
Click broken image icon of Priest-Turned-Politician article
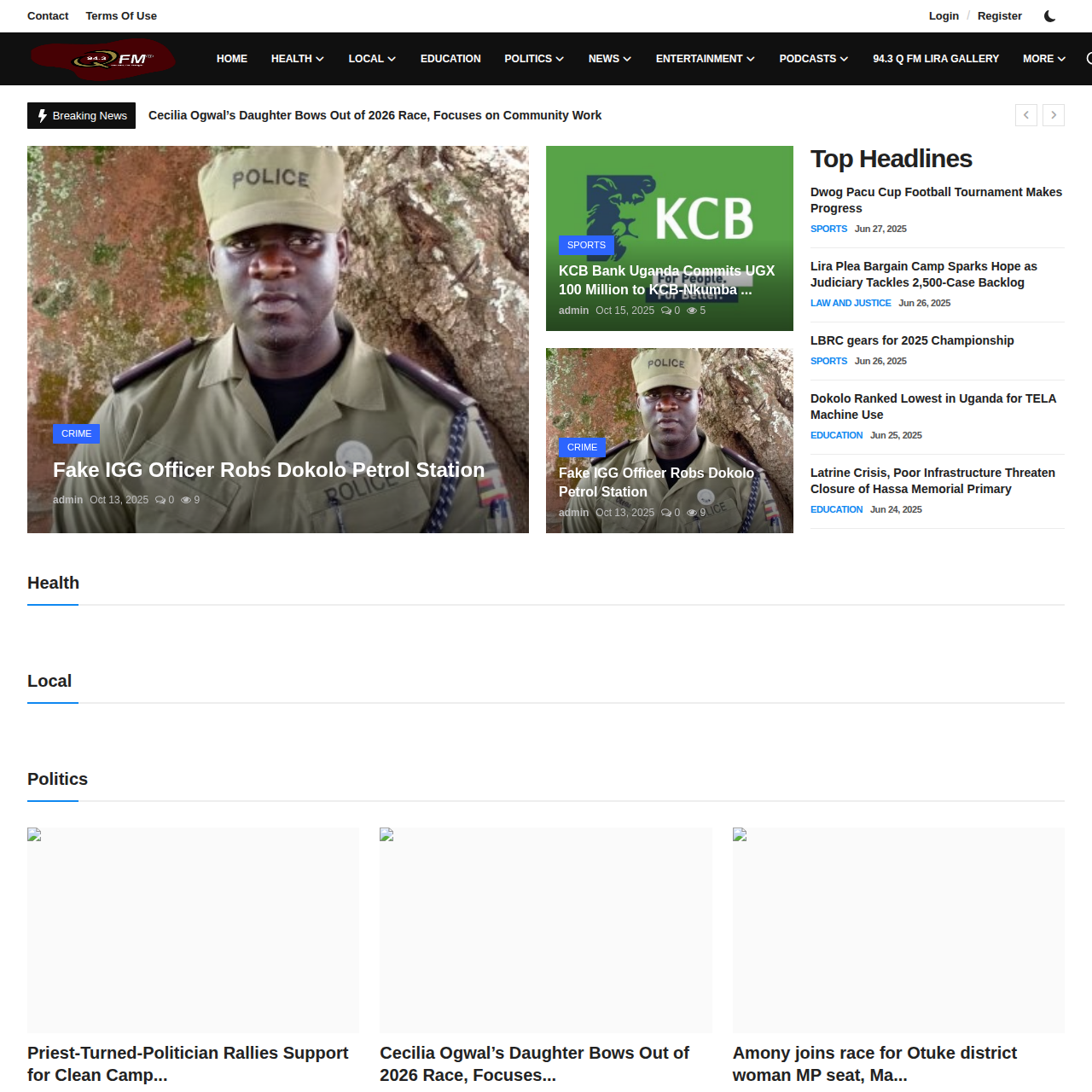click(34, 834)
